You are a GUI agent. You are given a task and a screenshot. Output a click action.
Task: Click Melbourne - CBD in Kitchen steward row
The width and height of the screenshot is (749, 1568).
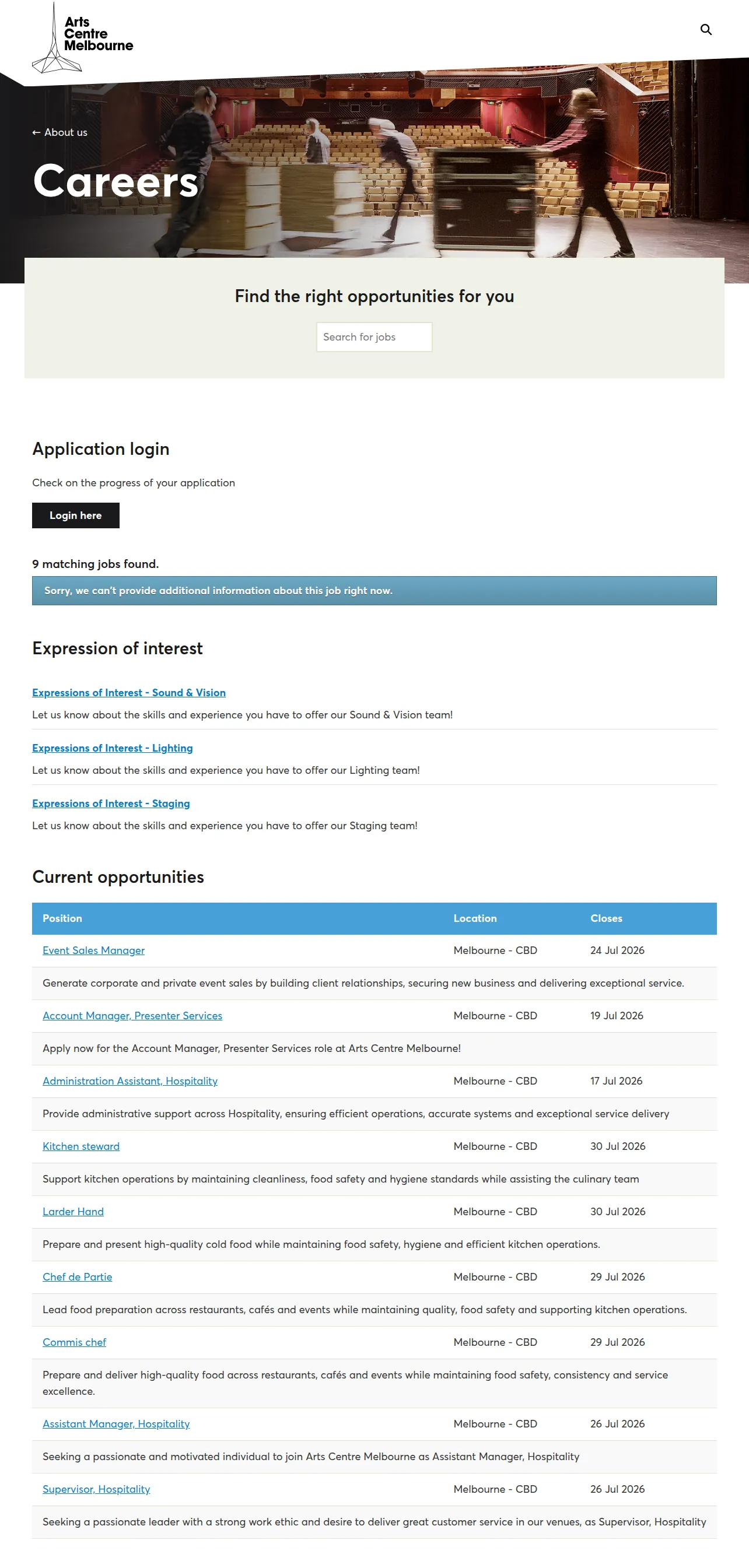495,1146
